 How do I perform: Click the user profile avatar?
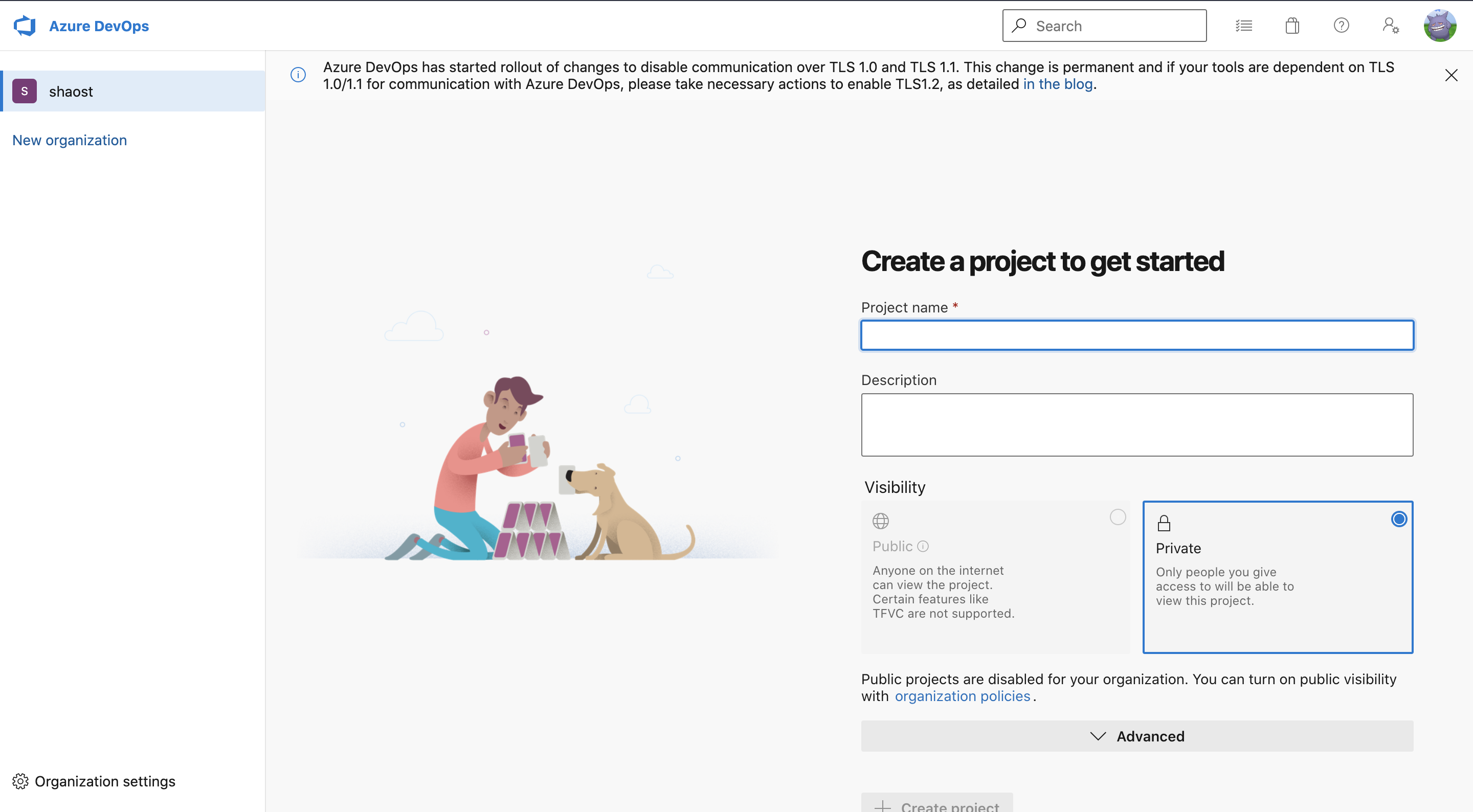pos(1439,26)
